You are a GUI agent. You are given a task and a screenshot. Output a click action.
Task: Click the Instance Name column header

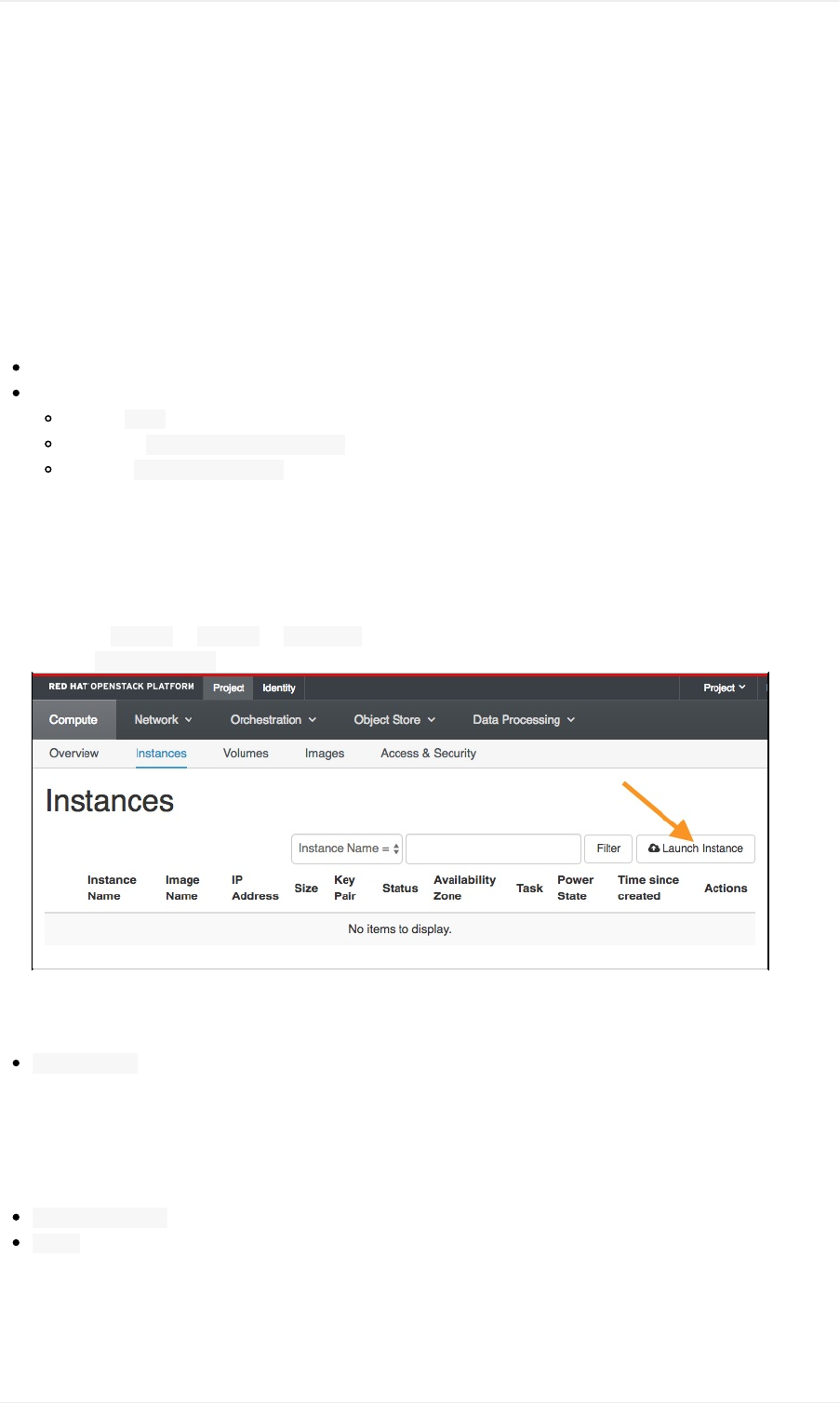coord(112,888)
